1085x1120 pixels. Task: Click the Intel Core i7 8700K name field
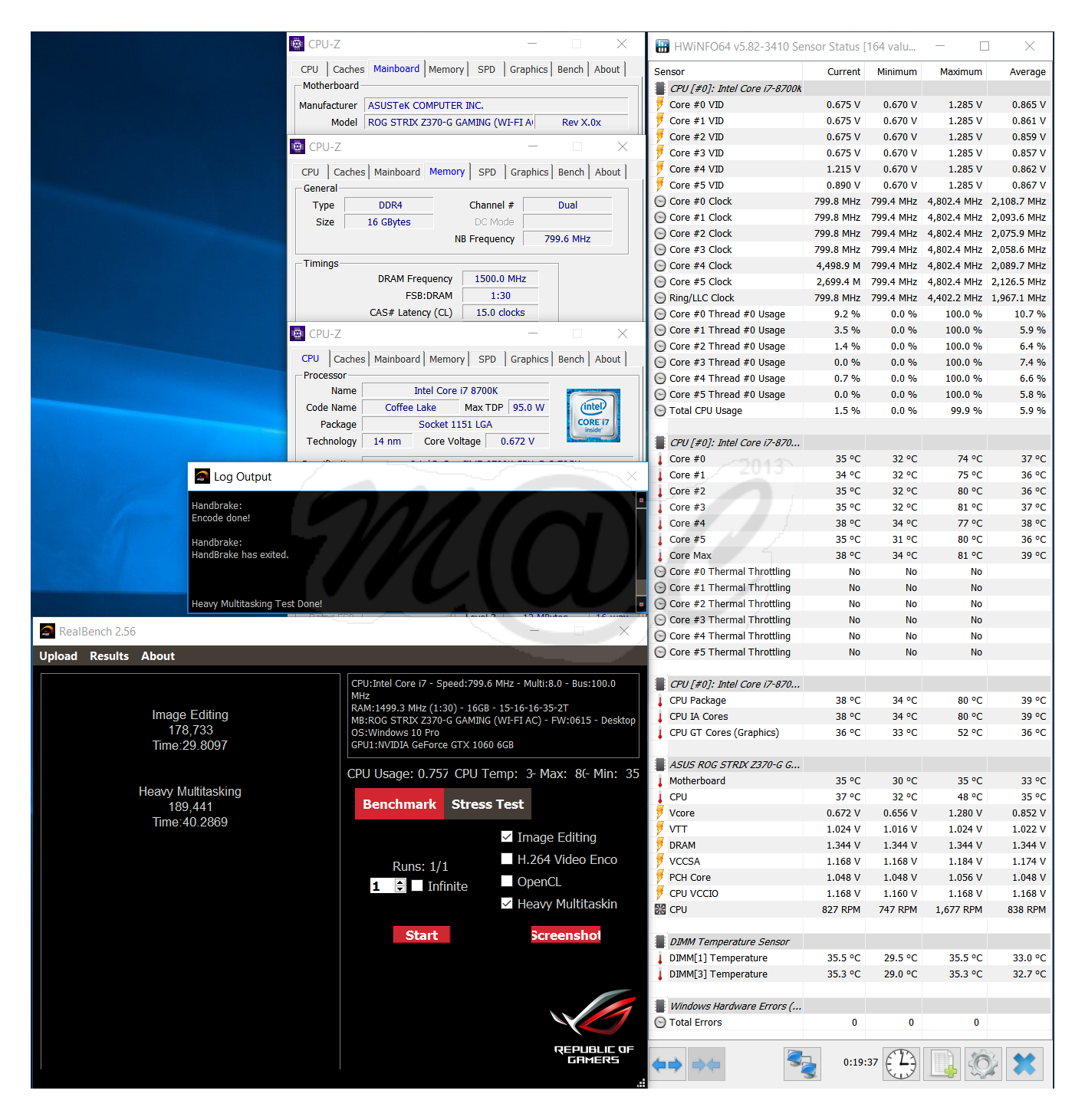[x=455, y=390]
